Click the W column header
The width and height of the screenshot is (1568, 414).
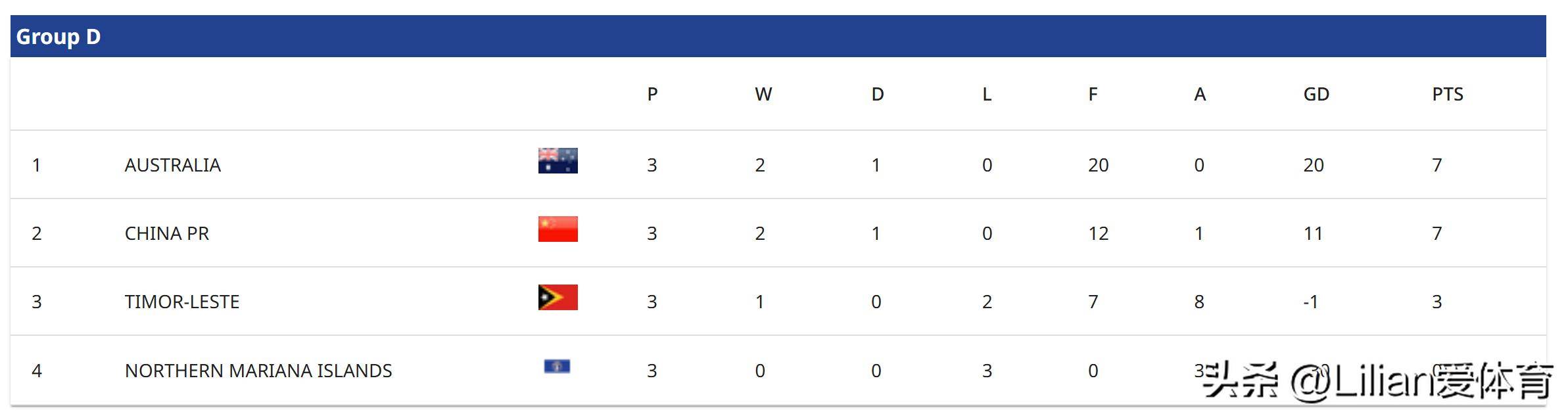click(x=763, y=95)
